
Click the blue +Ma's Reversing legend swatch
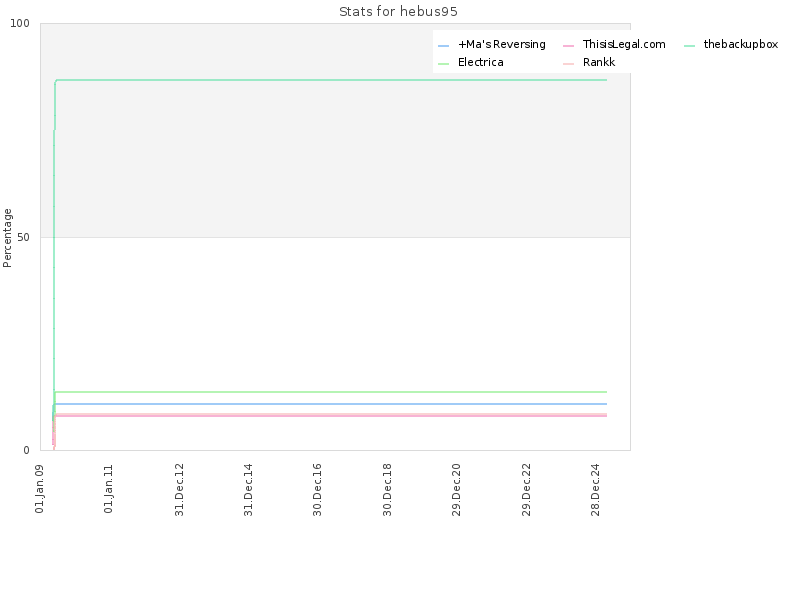pos(443,46)
